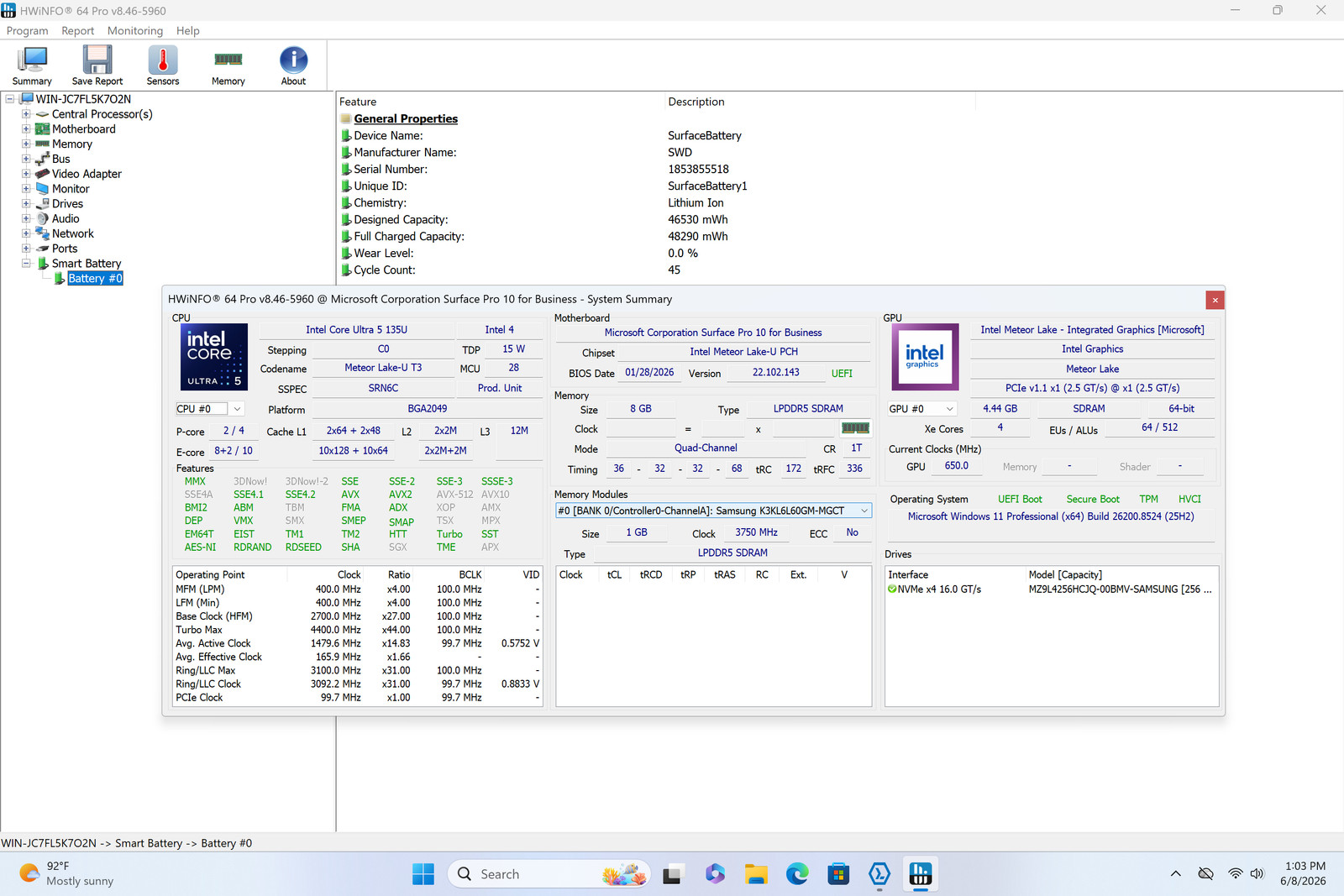1344x896 pixels.
Task: Click the Full Charged Capacity value
Action: 698,237
